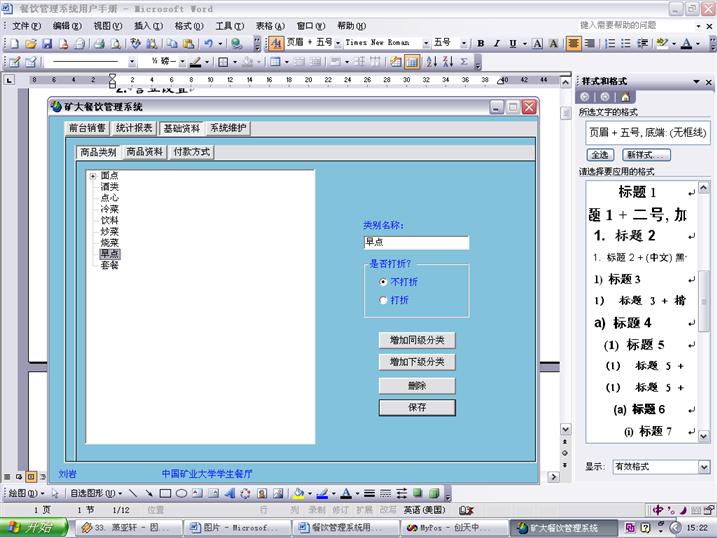Screen dimensions: 717x538
Task: Switch to 图片 - Microsoft taskbar window
Action: [237, 528]
